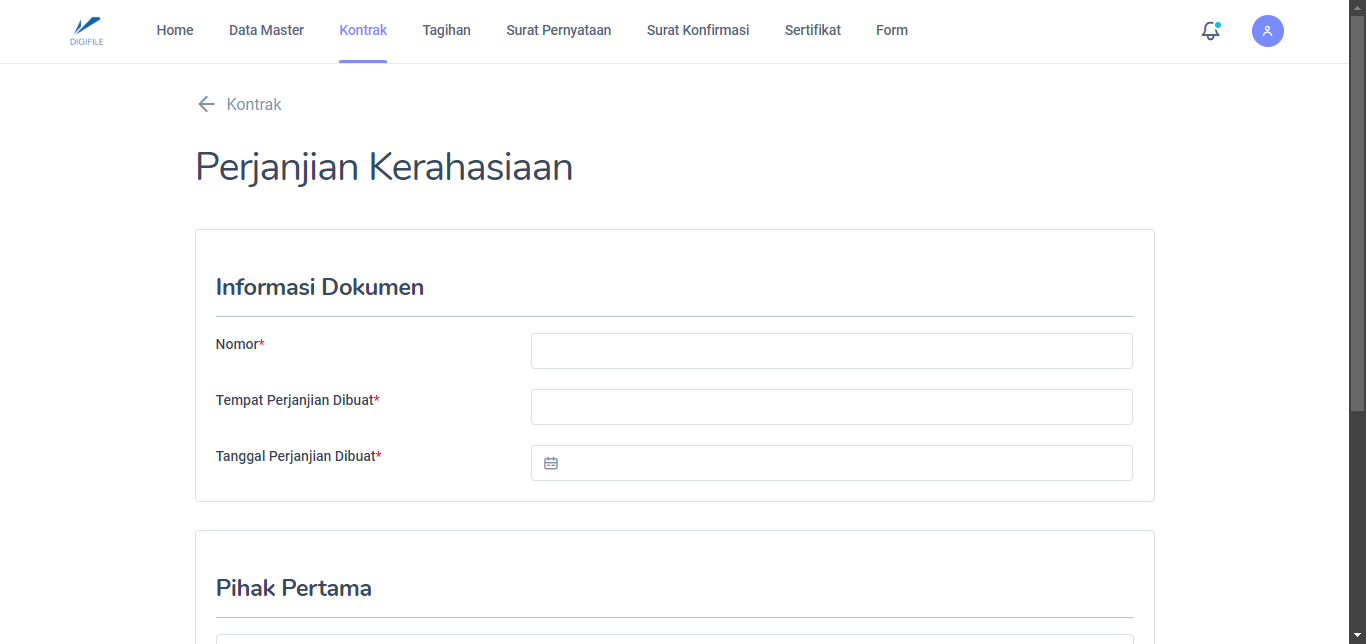1366x644 pixels.
Task: Go to the Home menu
Action: [x=175, y=30]
